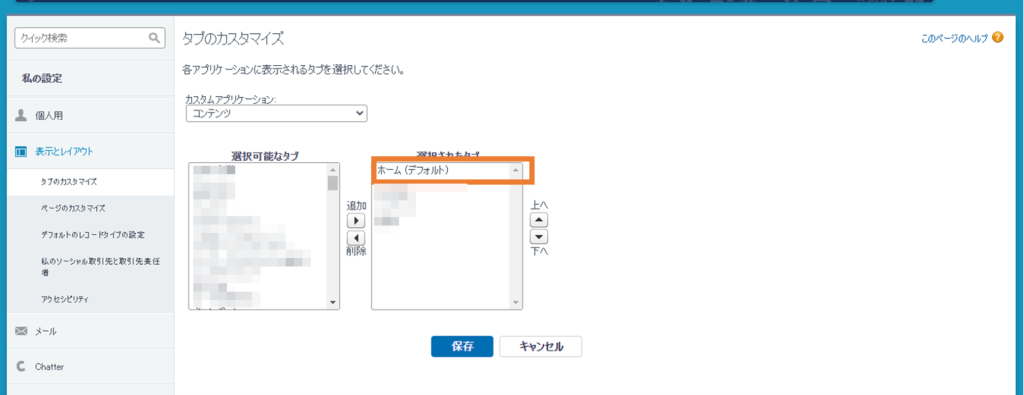
Task: Select ページのカスタマイズ in the sidebar
Action: point(72,208)
